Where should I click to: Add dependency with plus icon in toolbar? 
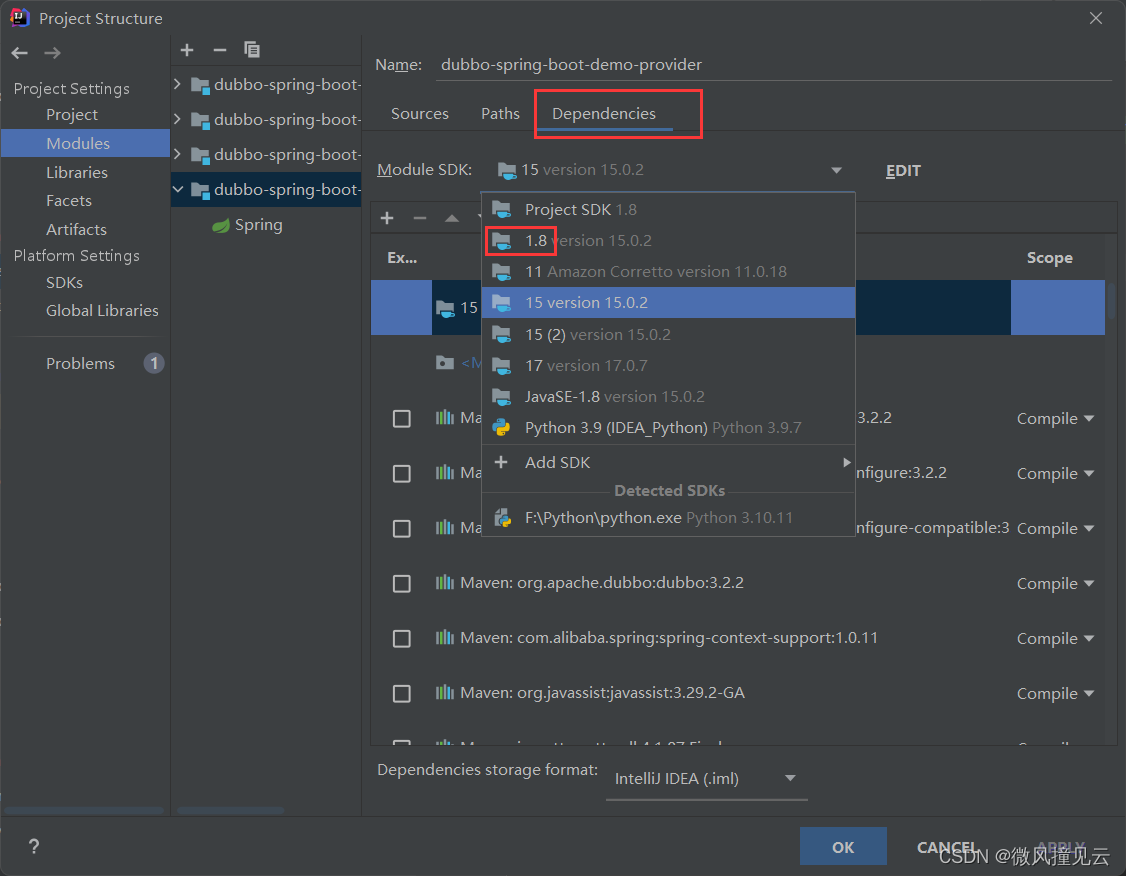tap(387, 218)
